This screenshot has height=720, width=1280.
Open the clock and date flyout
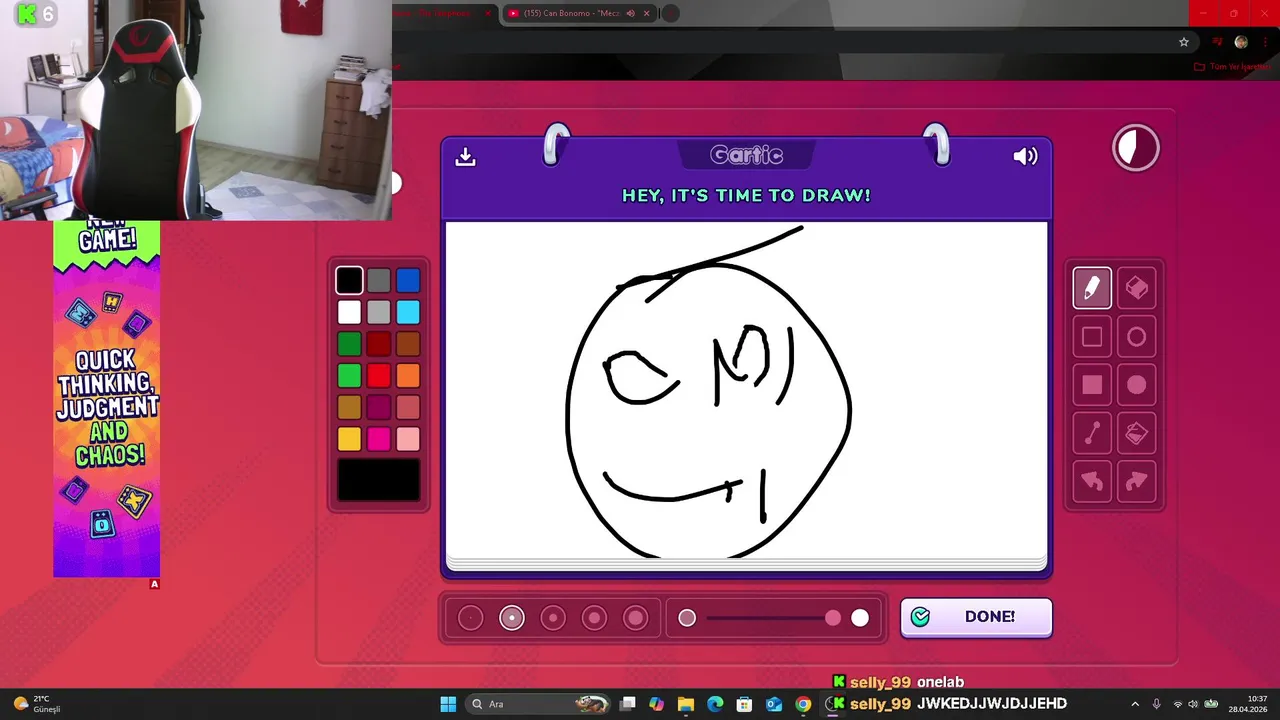pyautogui.click(x=1249, y=704)
